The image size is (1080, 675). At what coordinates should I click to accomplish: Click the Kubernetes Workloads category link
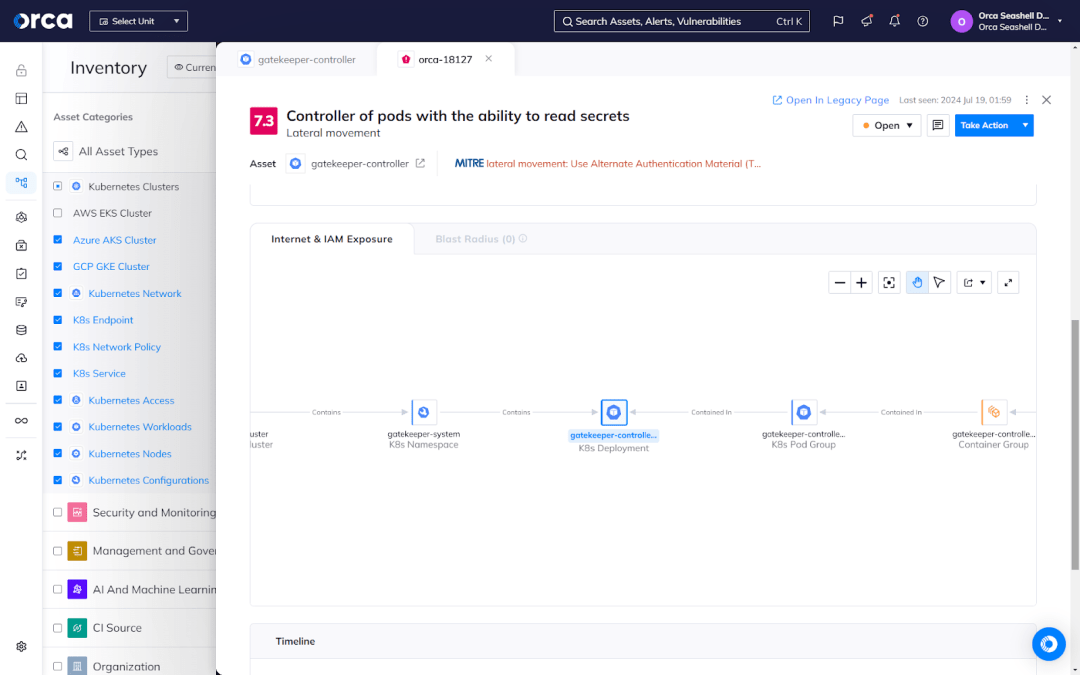click(x=140, y=427)
